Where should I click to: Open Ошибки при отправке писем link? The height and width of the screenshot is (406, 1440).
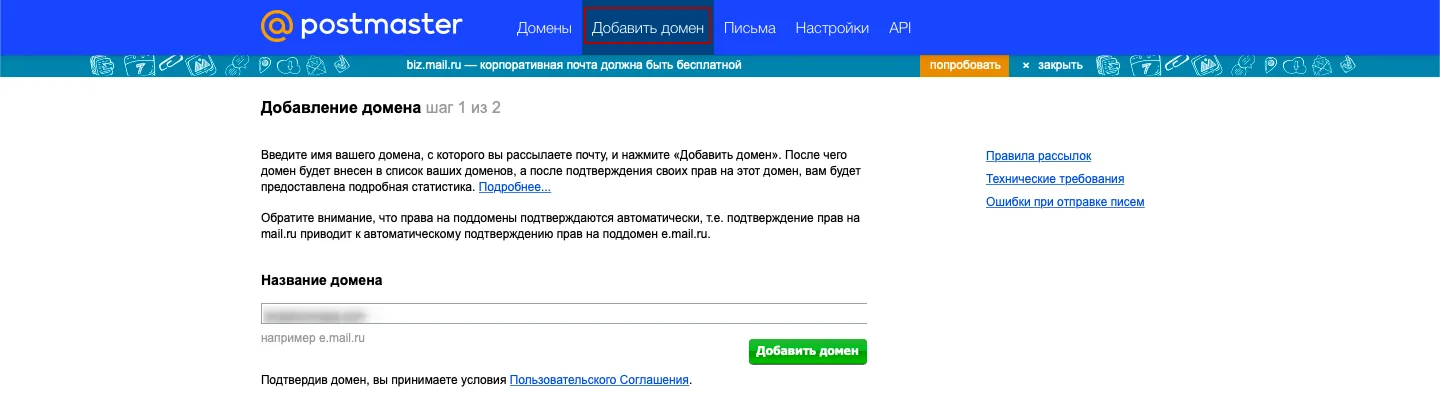(1065, 202)
